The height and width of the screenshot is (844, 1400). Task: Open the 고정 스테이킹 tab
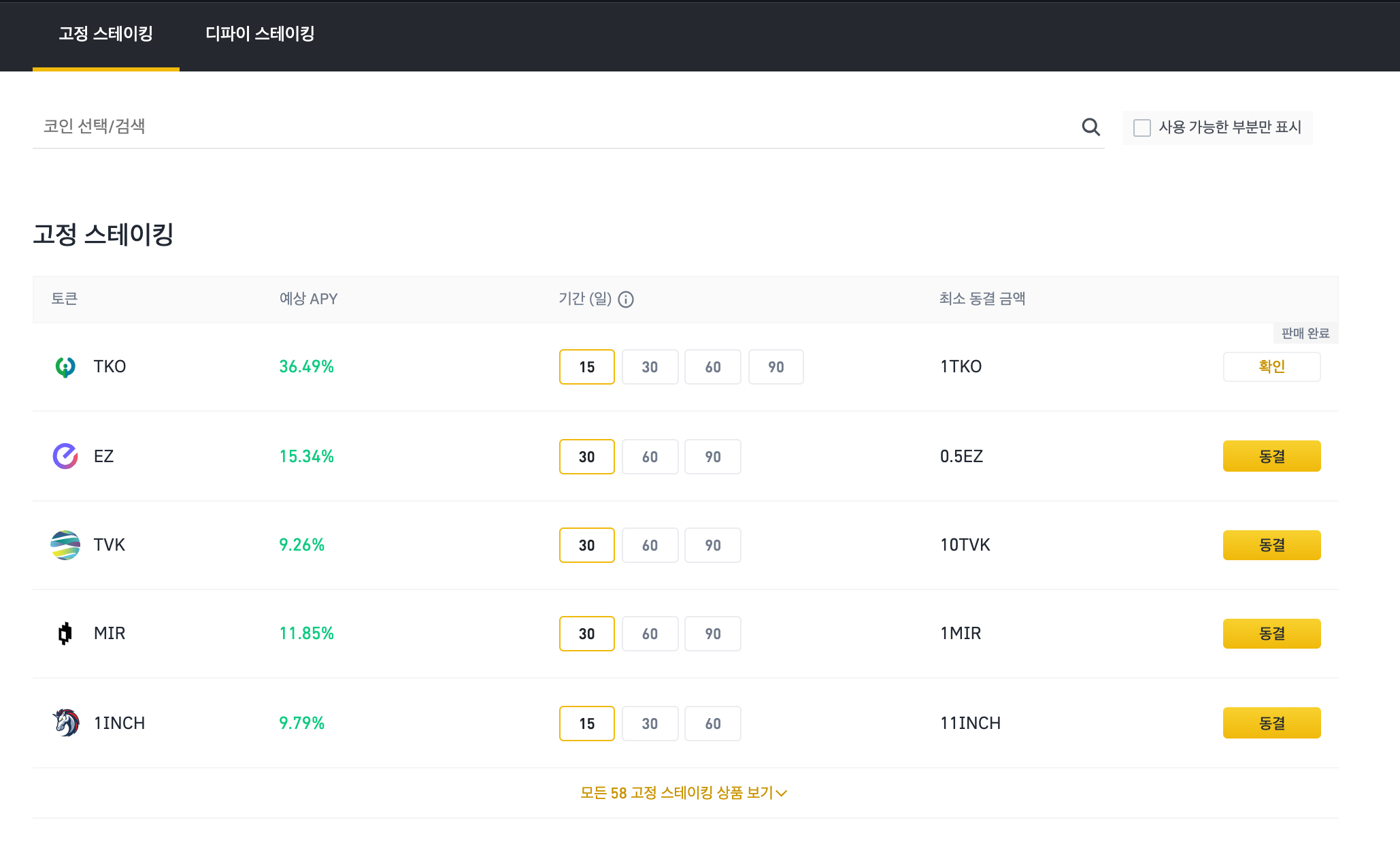105,34
